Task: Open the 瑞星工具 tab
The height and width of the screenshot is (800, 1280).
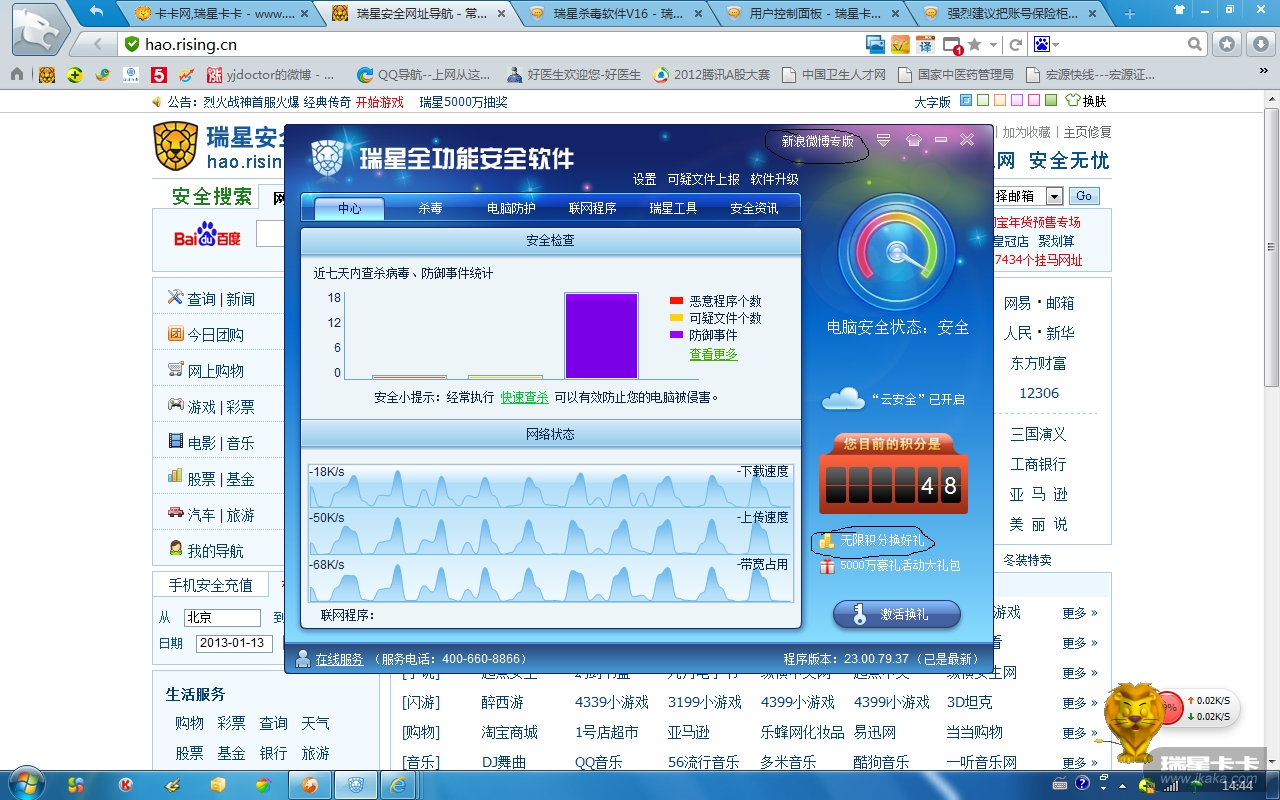Action: [673, 208]
